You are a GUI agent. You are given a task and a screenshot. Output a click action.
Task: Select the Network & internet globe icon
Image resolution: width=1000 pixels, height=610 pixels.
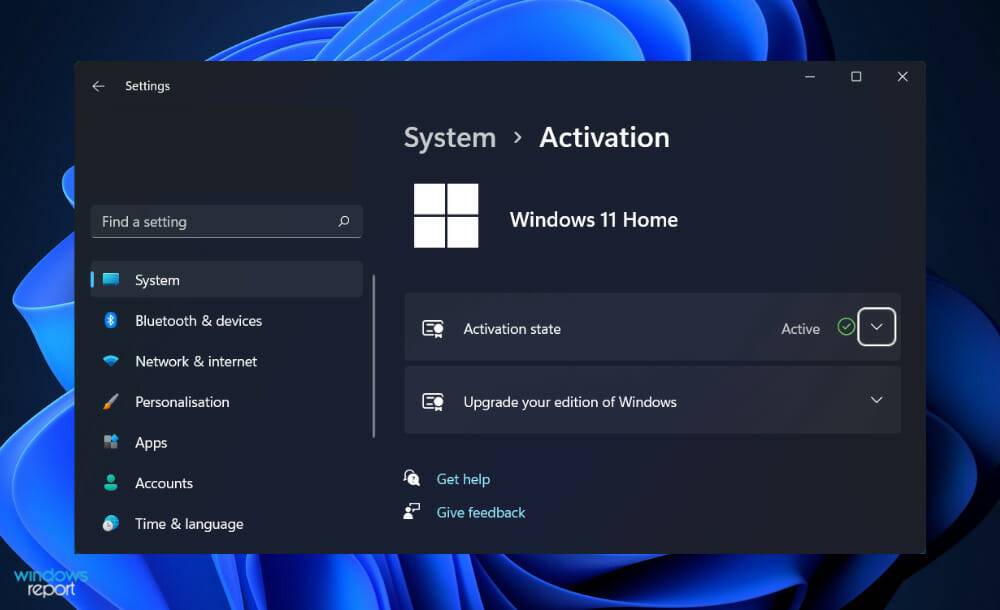point(112,361)
